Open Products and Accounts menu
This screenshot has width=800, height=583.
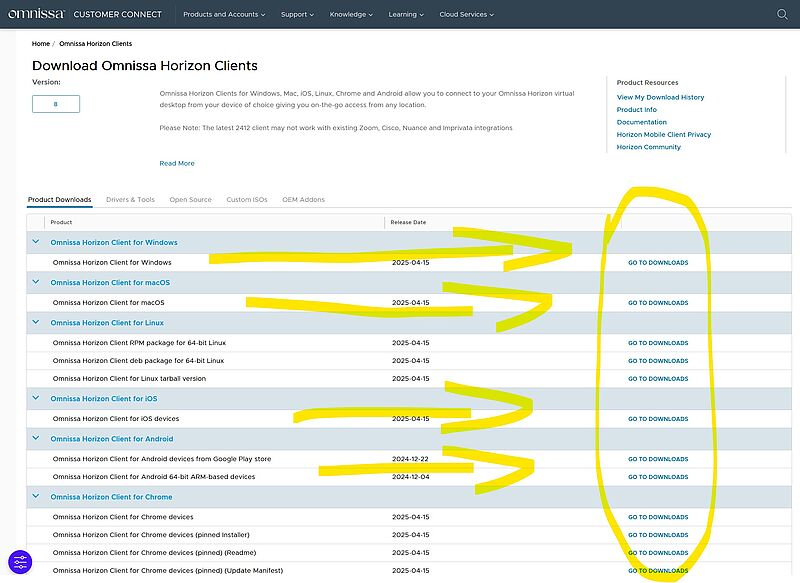pos(224,14)
